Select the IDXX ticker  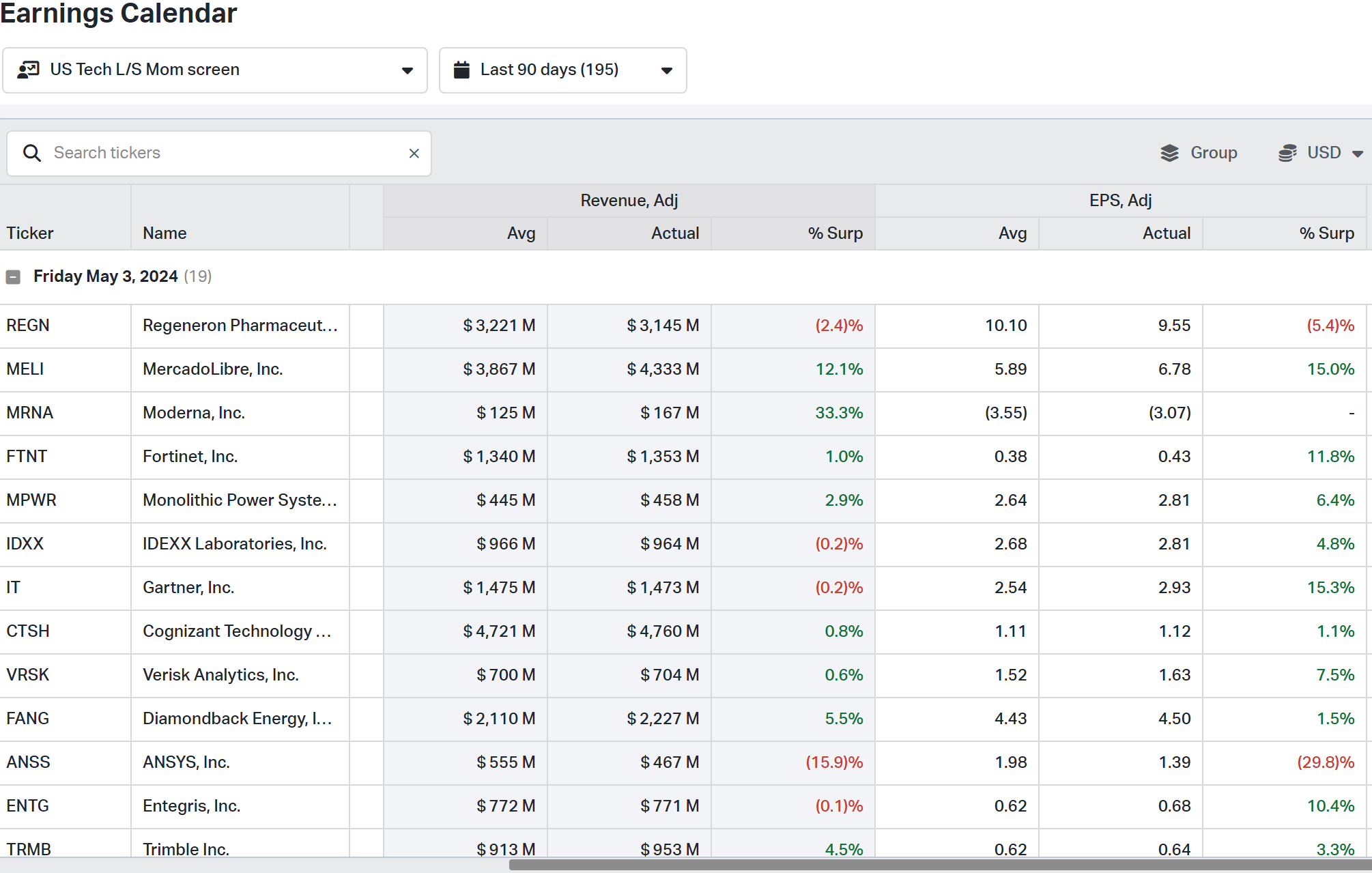pos(25,544)
